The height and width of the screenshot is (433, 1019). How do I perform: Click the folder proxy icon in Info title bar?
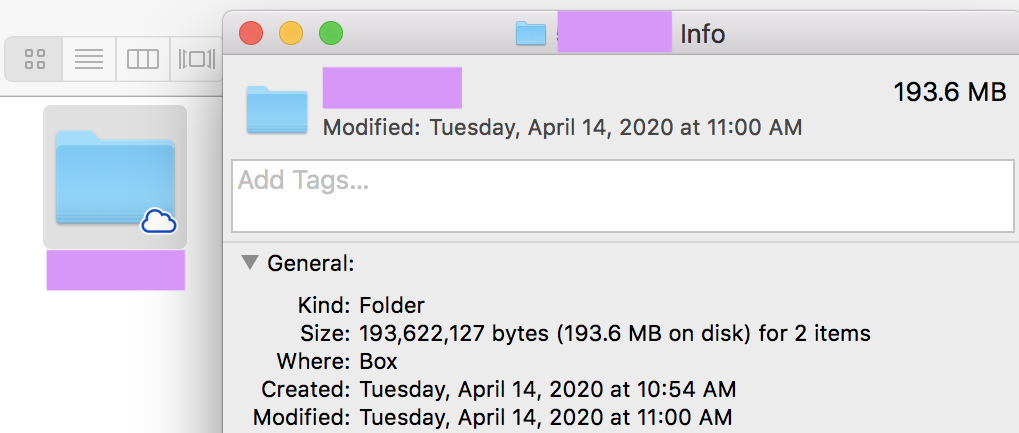pyautogui.click(x=531, y=33)
